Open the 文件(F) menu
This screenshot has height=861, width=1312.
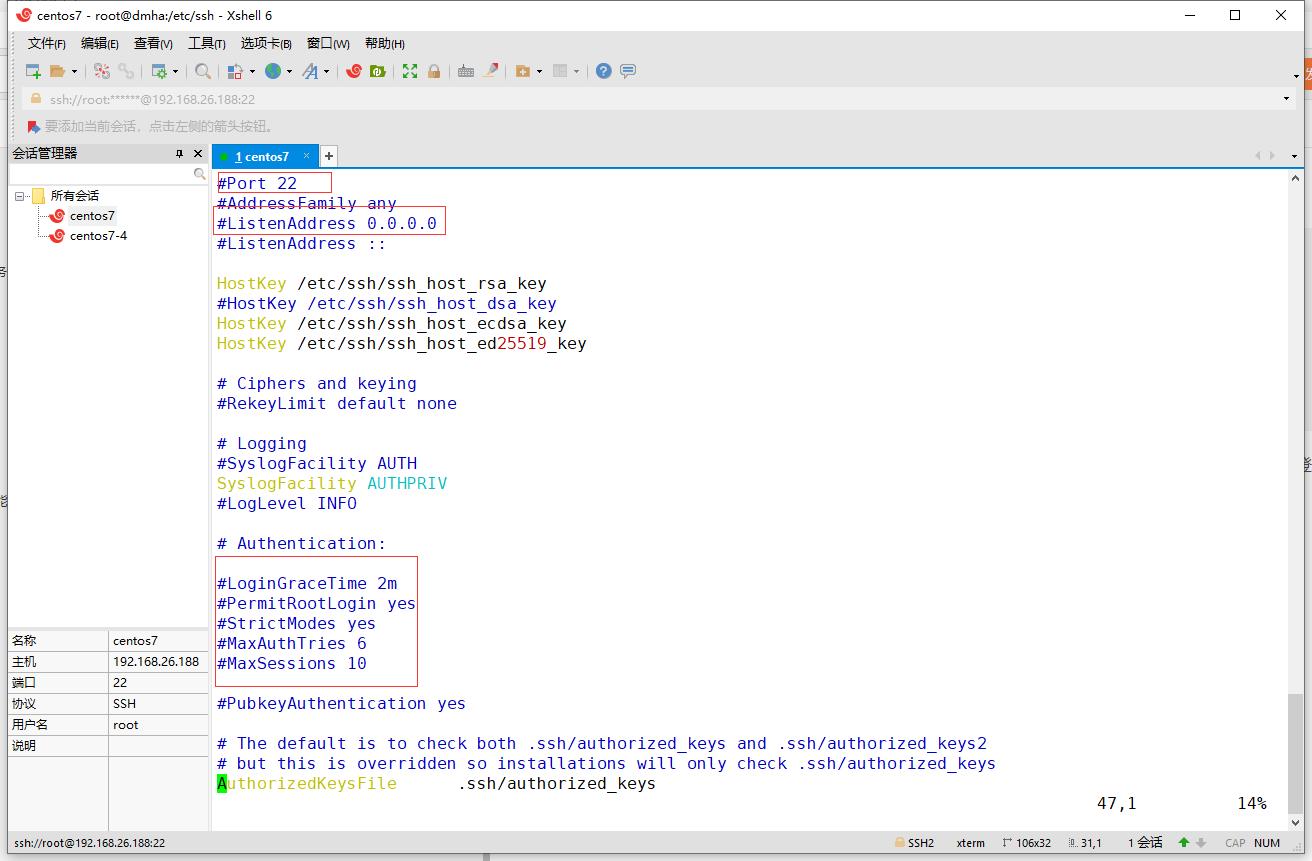(x=47, y=43)
